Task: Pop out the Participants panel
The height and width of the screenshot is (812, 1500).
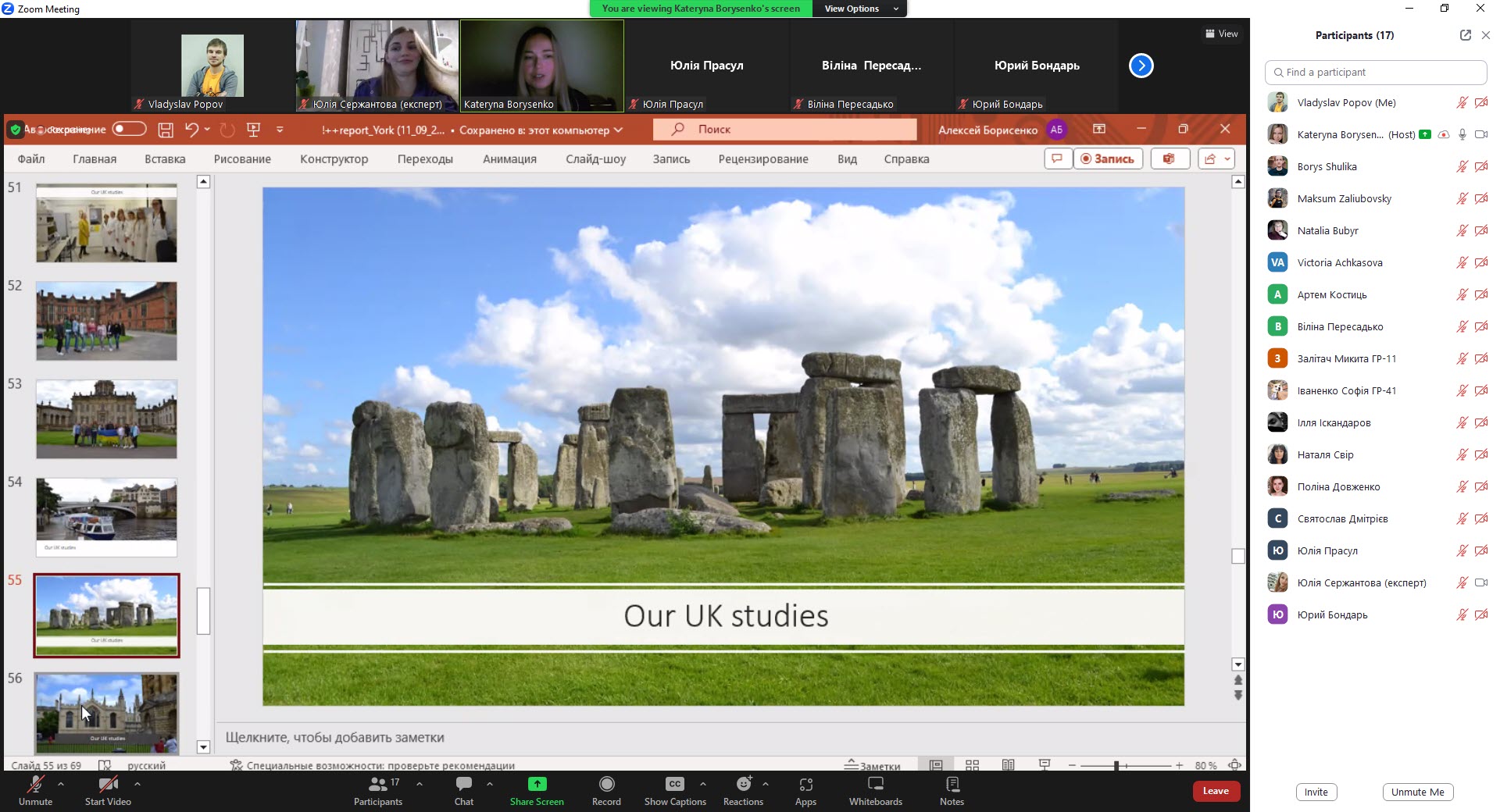Action: 1465,35
